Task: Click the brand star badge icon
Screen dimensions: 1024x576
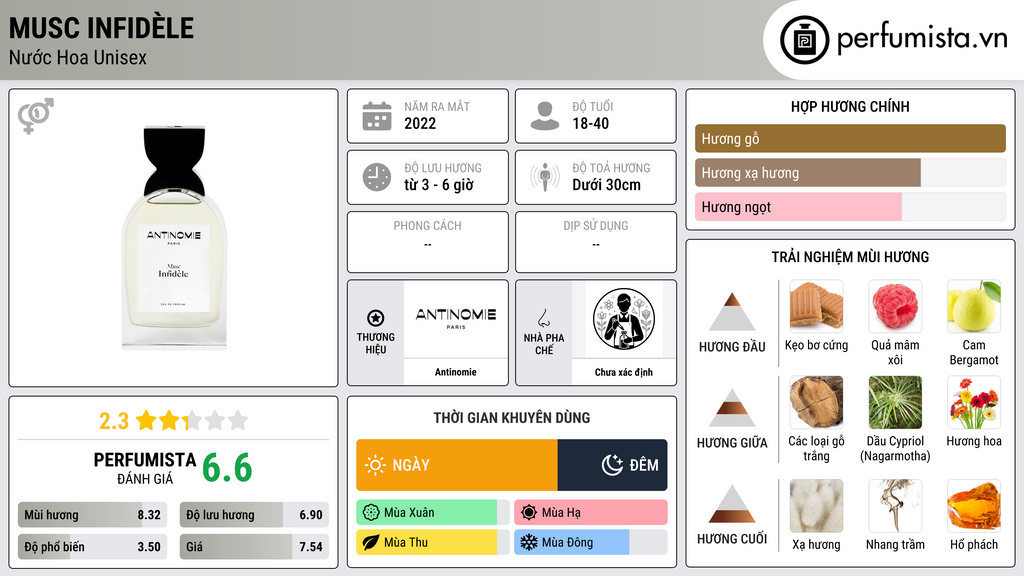Action: [376, 318]
